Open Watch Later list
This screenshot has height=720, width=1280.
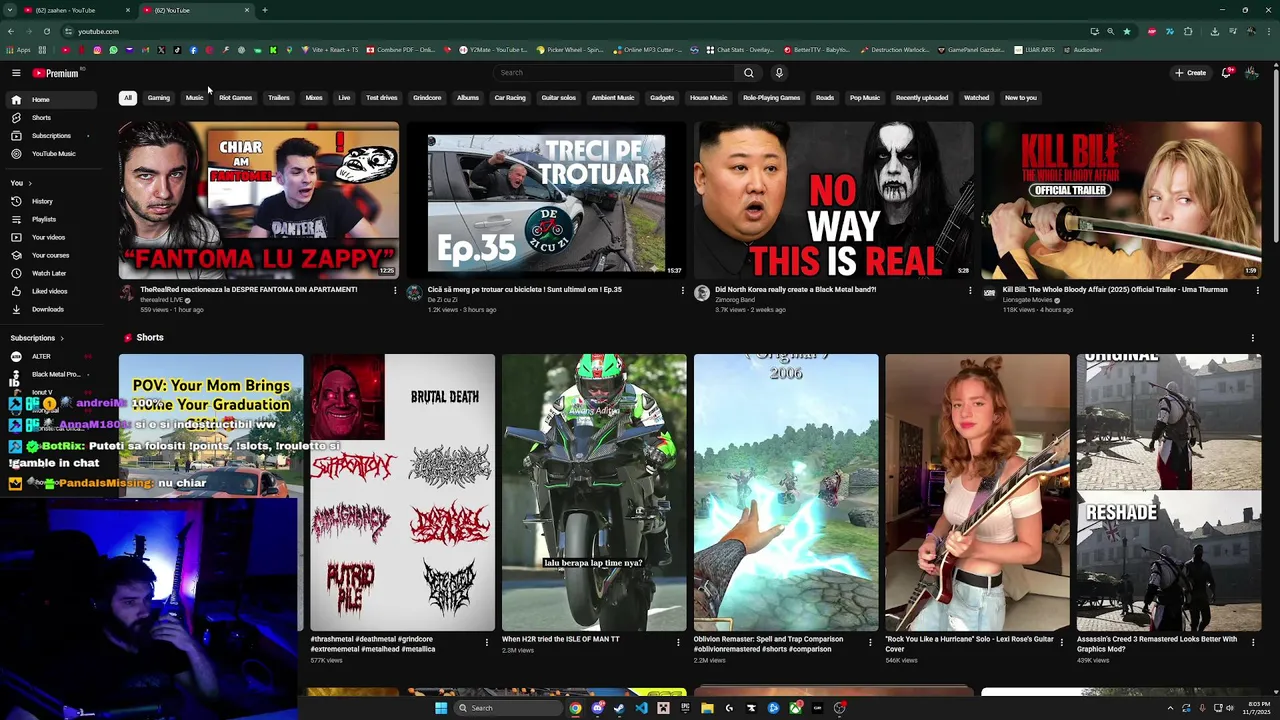(52, 273)
